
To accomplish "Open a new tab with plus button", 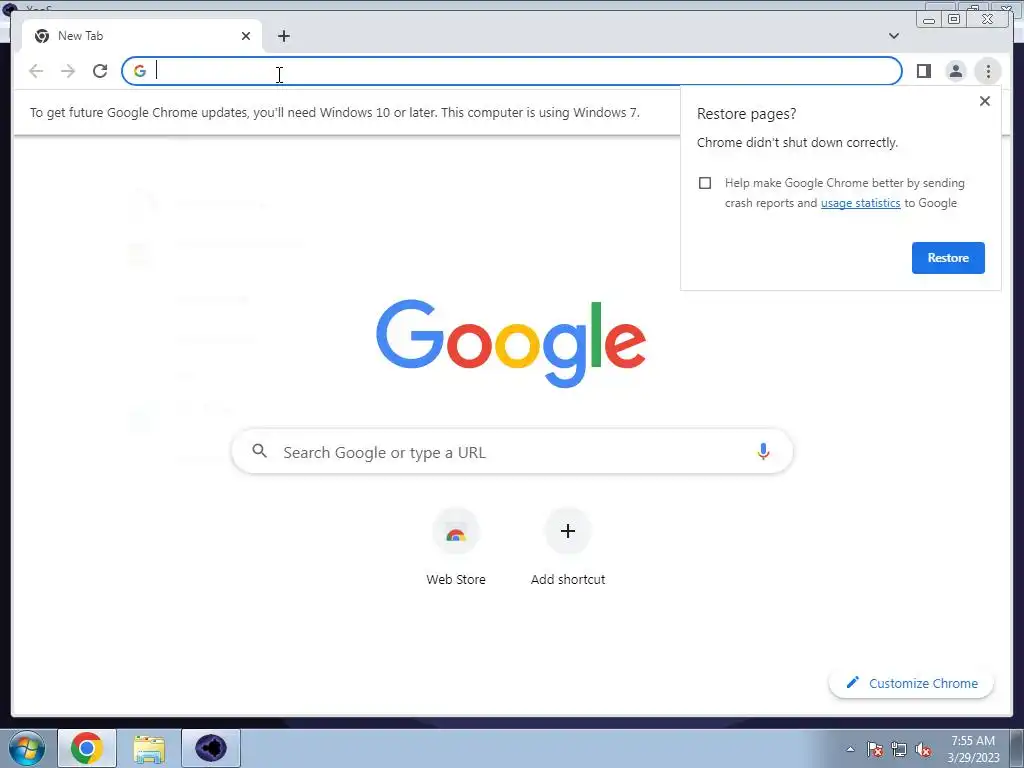I will (x=283, y=36).
